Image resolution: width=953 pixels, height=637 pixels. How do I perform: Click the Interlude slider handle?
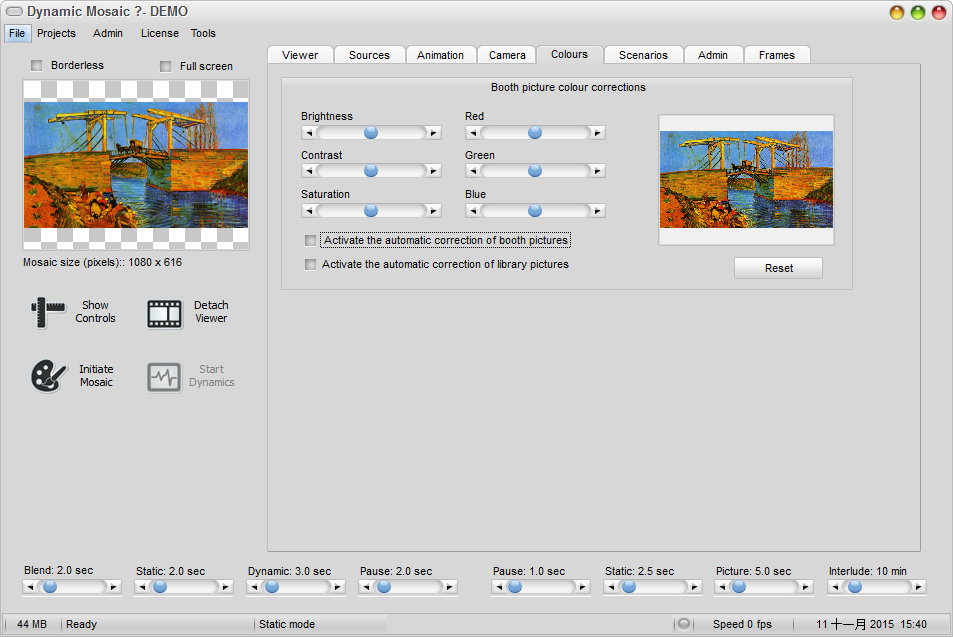[854, 587]
